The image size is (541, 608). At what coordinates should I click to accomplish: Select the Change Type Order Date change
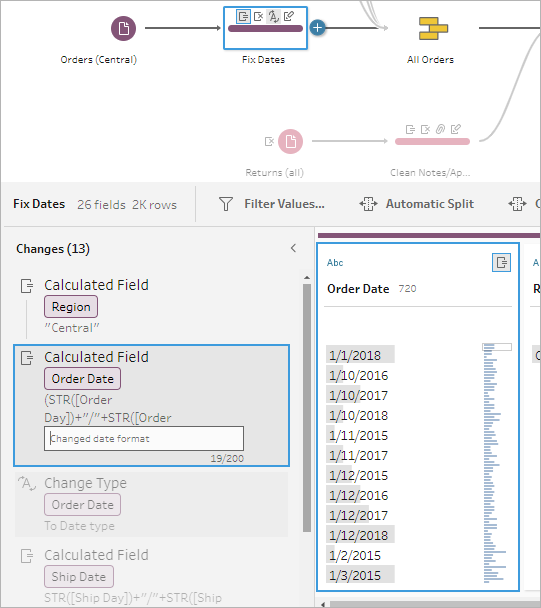151,504
